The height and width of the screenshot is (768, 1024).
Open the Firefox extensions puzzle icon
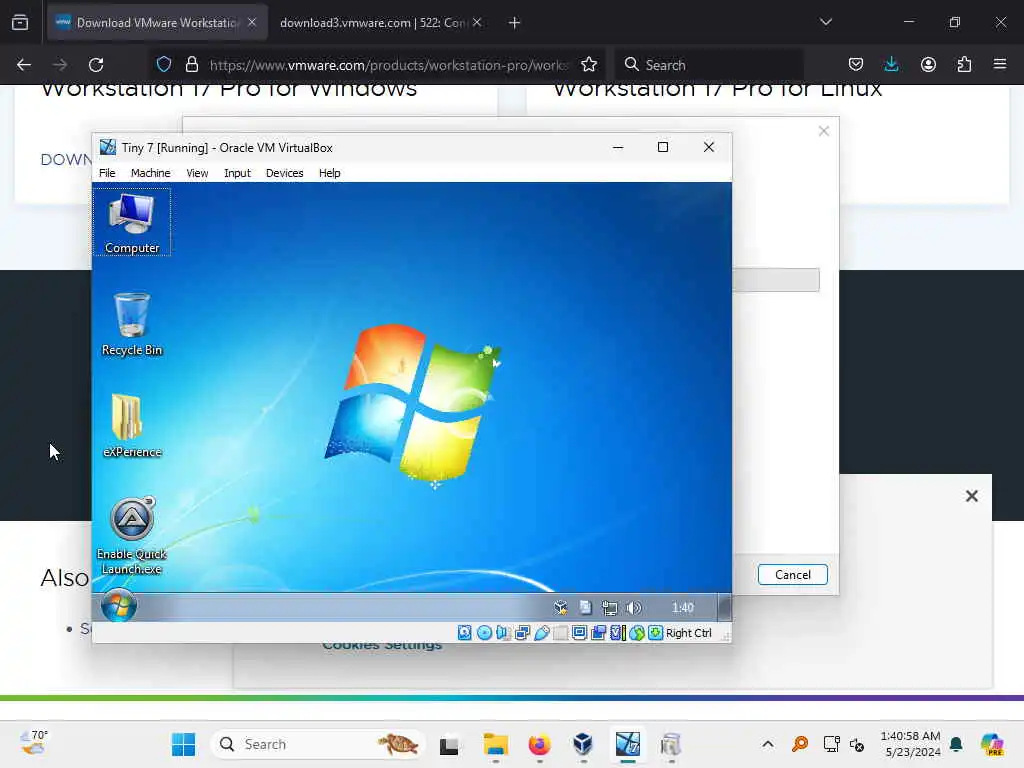tap(964, 65)
